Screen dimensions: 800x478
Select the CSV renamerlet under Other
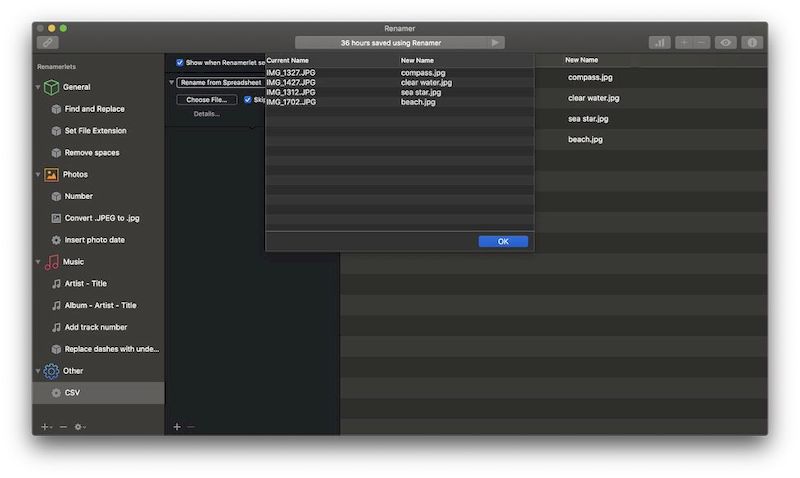pos(98,393)
